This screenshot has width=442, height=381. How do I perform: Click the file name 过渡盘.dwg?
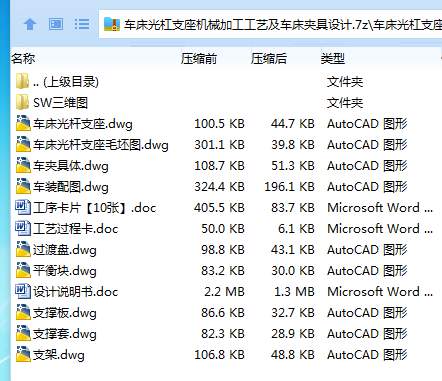coord(65,250)
